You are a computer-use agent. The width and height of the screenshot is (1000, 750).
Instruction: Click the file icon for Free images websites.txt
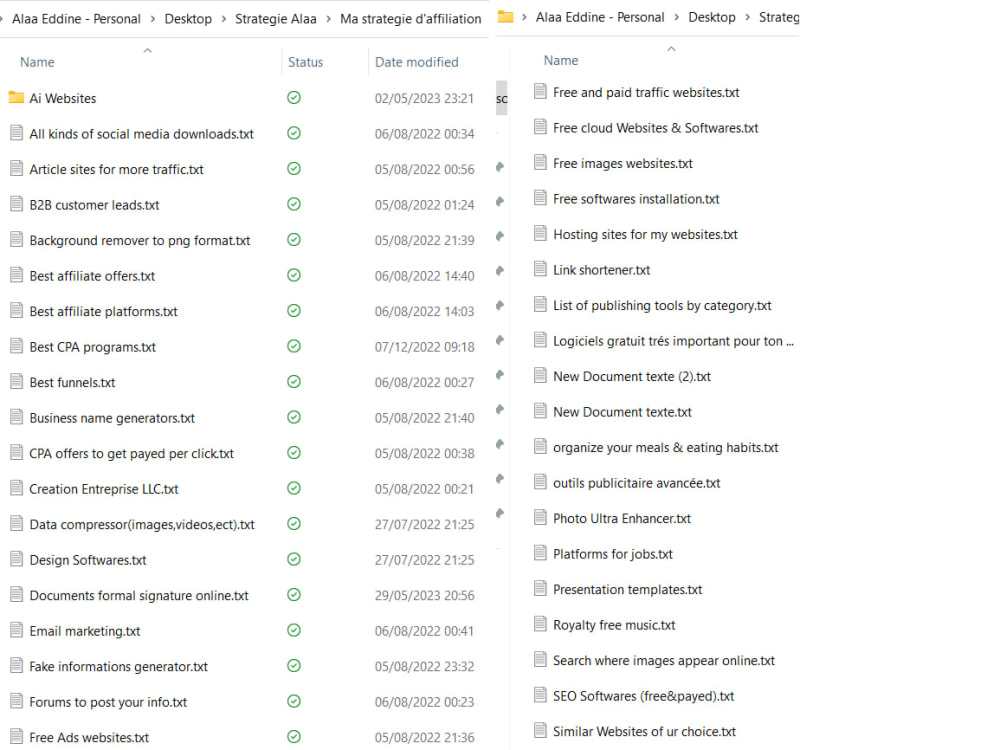[x=540, y=163]
